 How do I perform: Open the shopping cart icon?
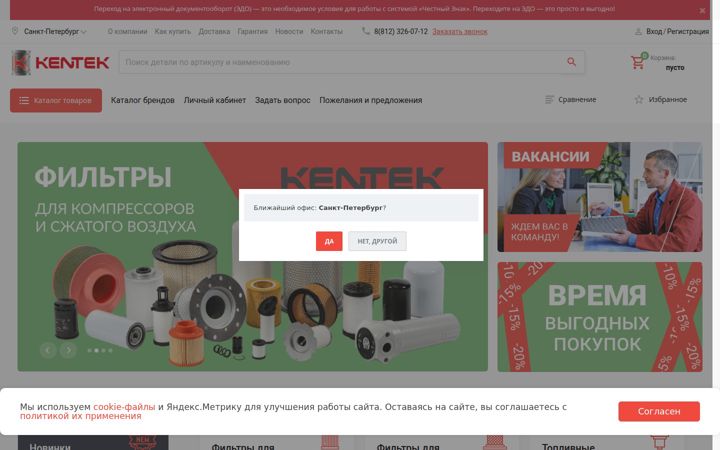(638, 62)
